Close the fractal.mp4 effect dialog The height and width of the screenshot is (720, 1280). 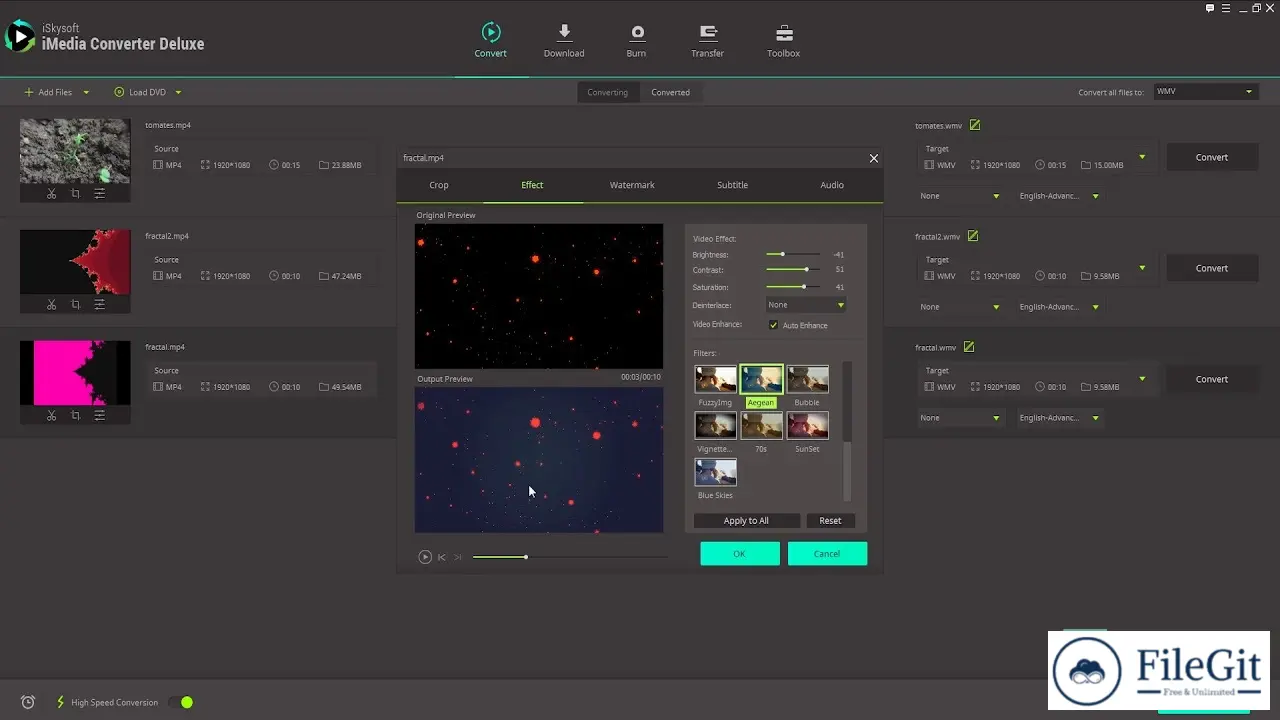point(873,158)
